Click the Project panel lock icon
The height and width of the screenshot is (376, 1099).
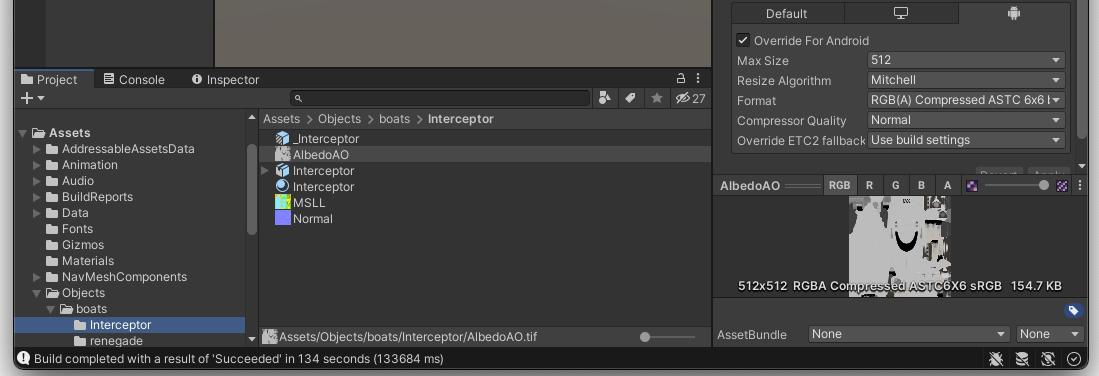click(x=681, y=79)
